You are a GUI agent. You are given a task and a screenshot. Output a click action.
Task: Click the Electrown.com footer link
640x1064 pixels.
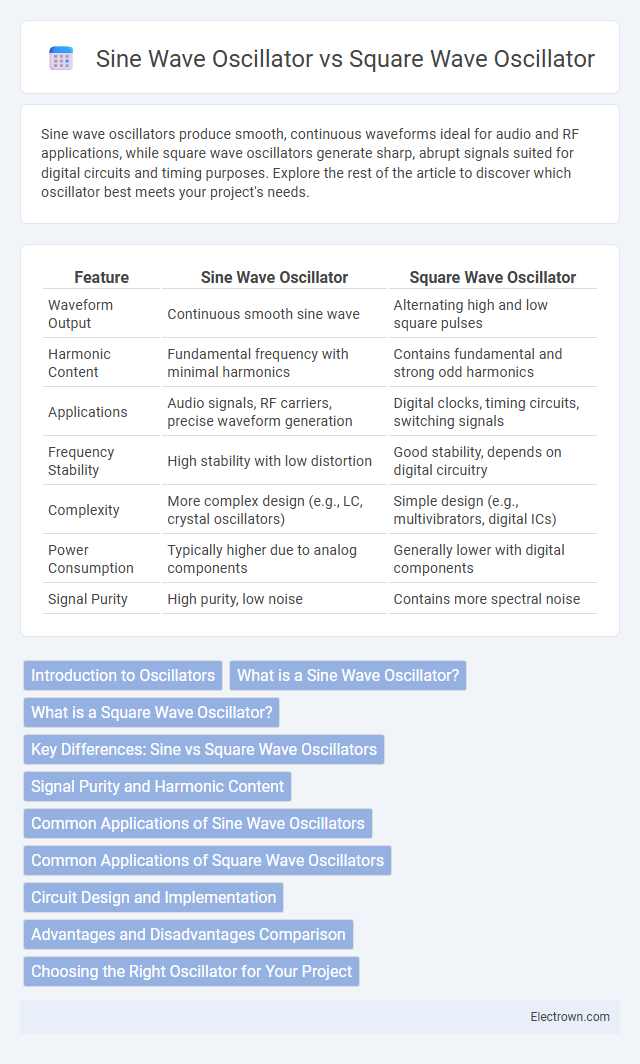coord(570,1016)
